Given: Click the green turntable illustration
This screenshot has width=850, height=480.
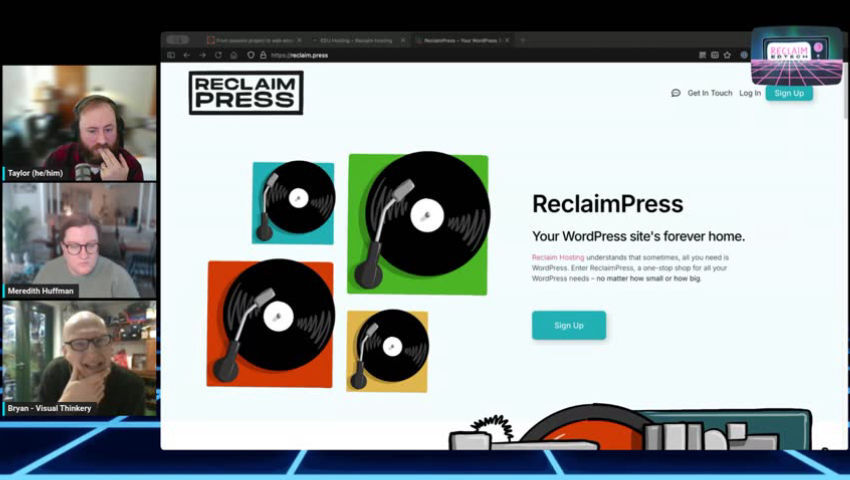Looking at the screenshot, I should pos(418,223).
